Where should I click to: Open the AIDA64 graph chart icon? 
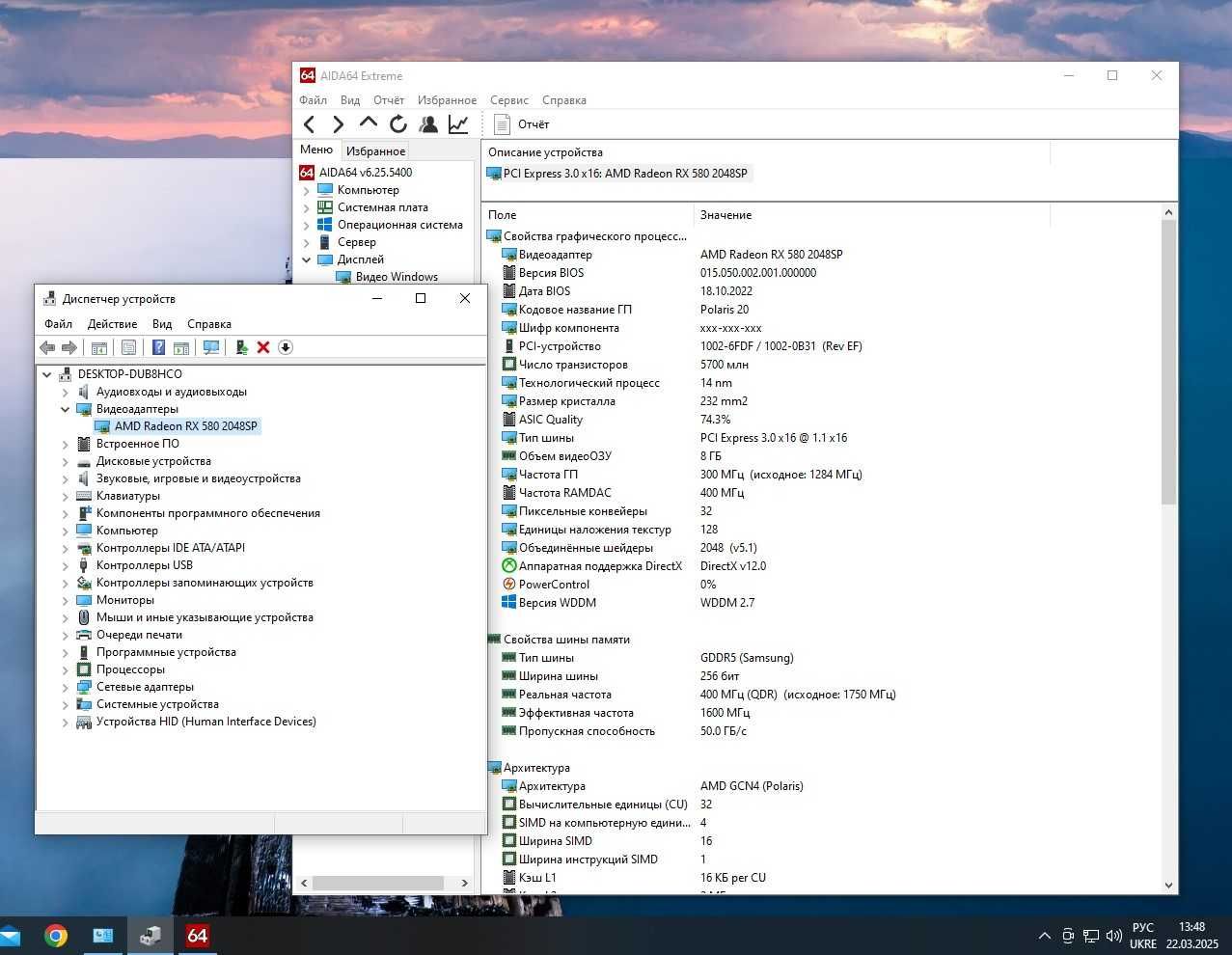(x=458, y=123)
